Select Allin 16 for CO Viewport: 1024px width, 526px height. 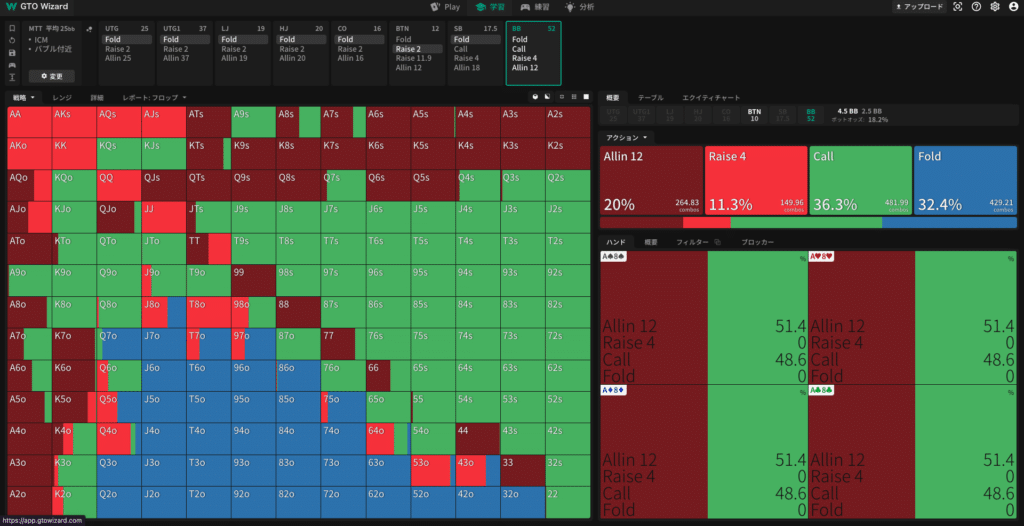(351, 58)
